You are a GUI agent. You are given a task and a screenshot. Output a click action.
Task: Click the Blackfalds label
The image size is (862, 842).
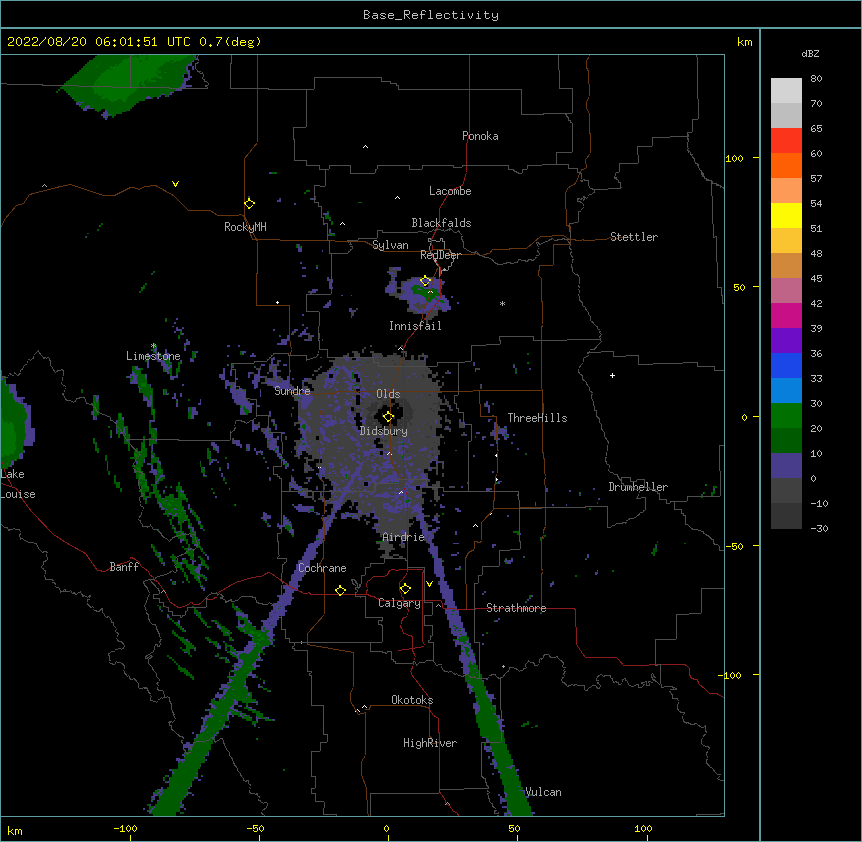coord(441,223)
